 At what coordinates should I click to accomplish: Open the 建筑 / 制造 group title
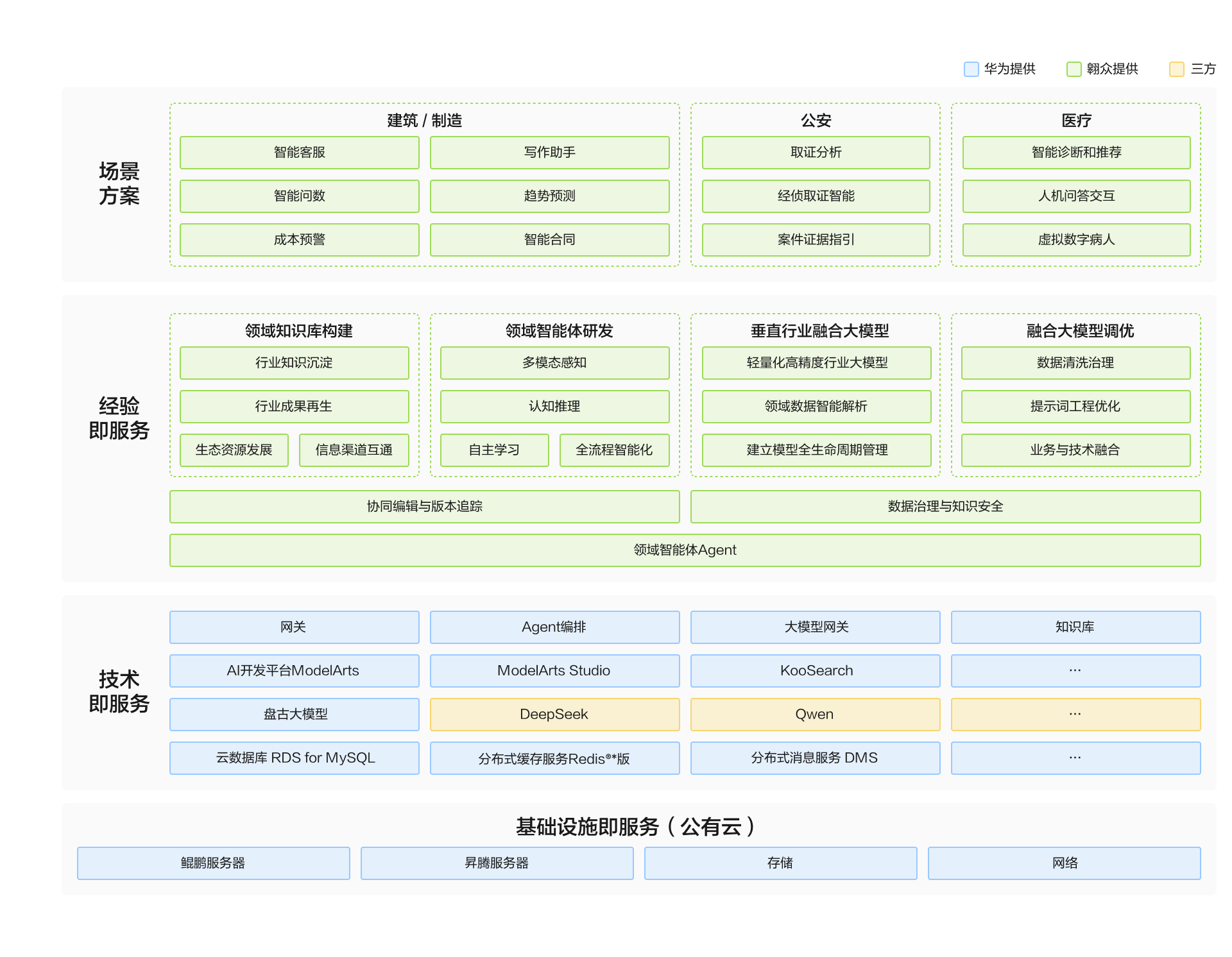[x=424, y=121]
